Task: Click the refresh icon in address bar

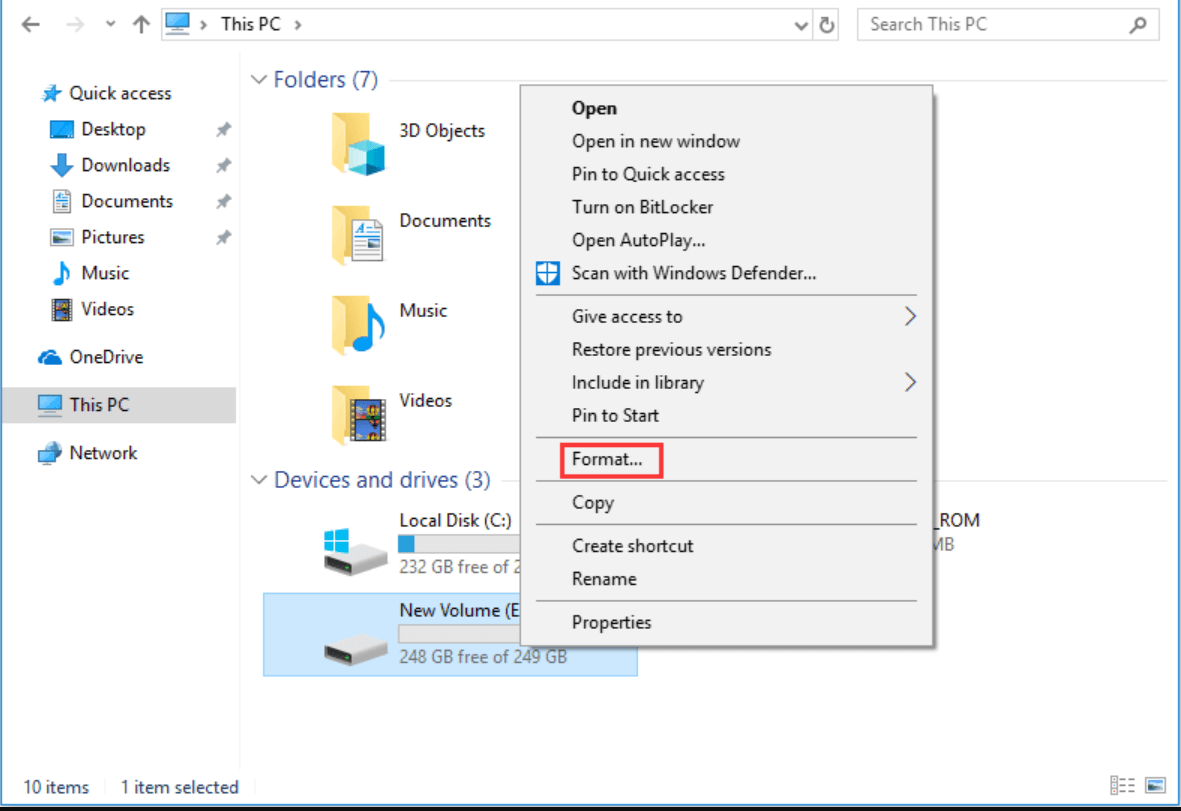Action: tap(827, 24)
